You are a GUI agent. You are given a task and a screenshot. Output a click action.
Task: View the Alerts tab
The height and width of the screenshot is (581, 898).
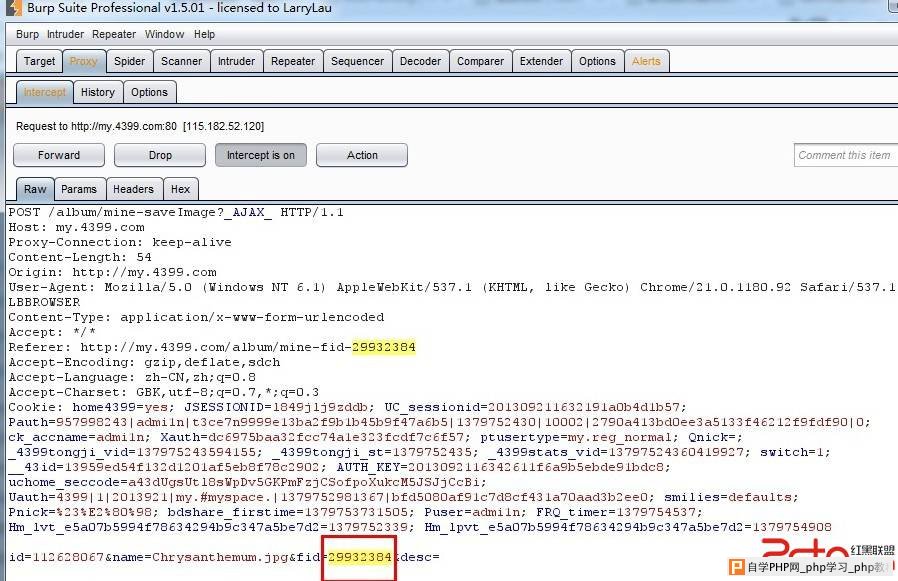646,61
